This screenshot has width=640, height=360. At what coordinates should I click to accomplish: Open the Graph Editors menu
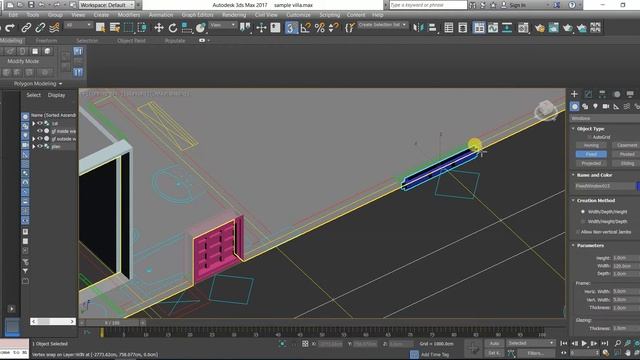198,15
